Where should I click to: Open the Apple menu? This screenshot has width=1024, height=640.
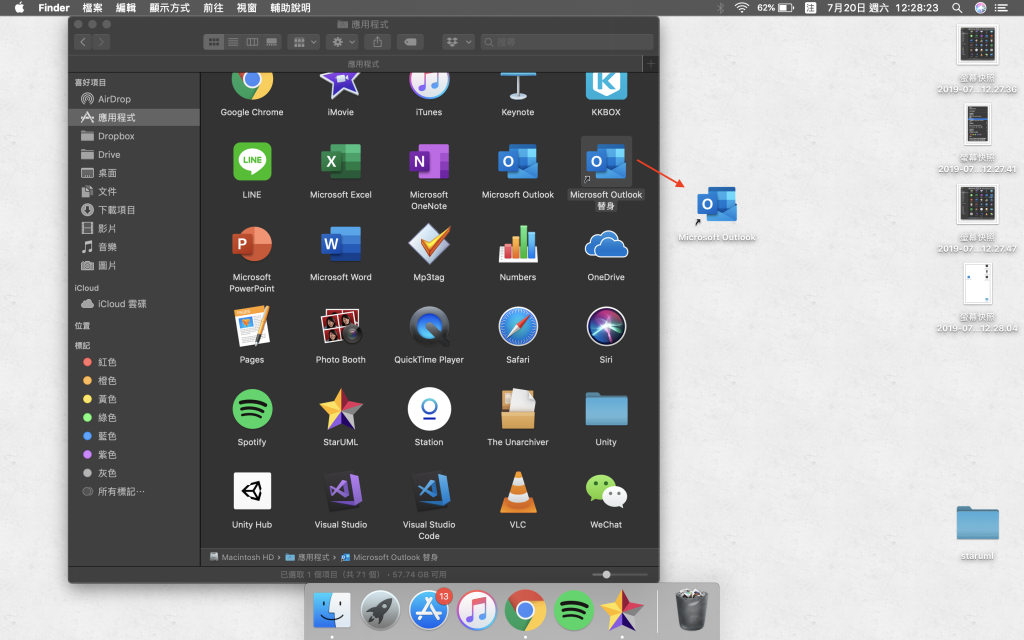20,8
